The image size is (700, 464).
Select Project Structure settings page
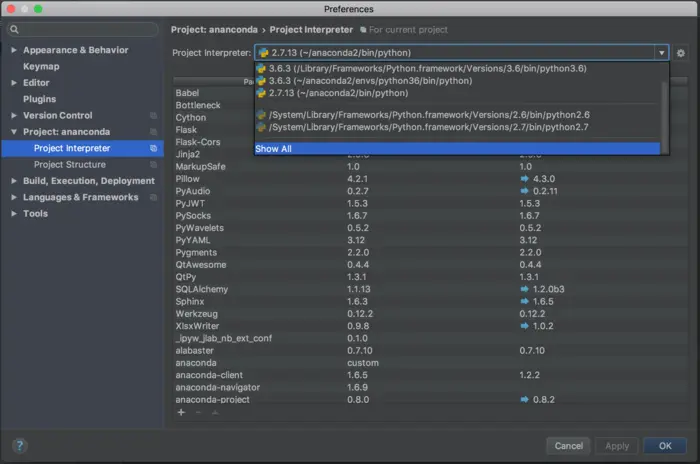83,164
